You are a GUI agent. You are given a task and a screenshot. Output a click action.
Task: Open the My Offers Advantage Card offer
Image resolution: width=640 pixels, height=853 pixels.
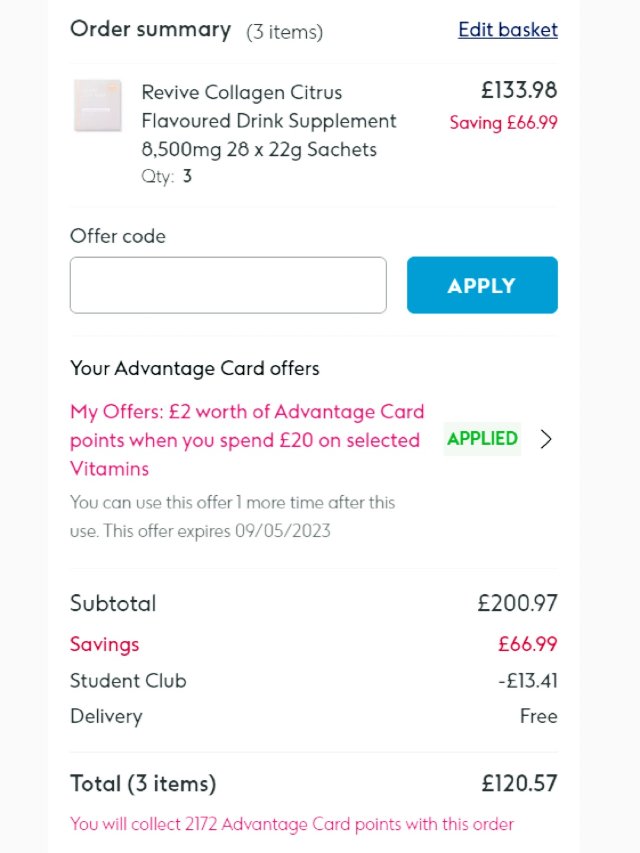(x=247, y=440)
